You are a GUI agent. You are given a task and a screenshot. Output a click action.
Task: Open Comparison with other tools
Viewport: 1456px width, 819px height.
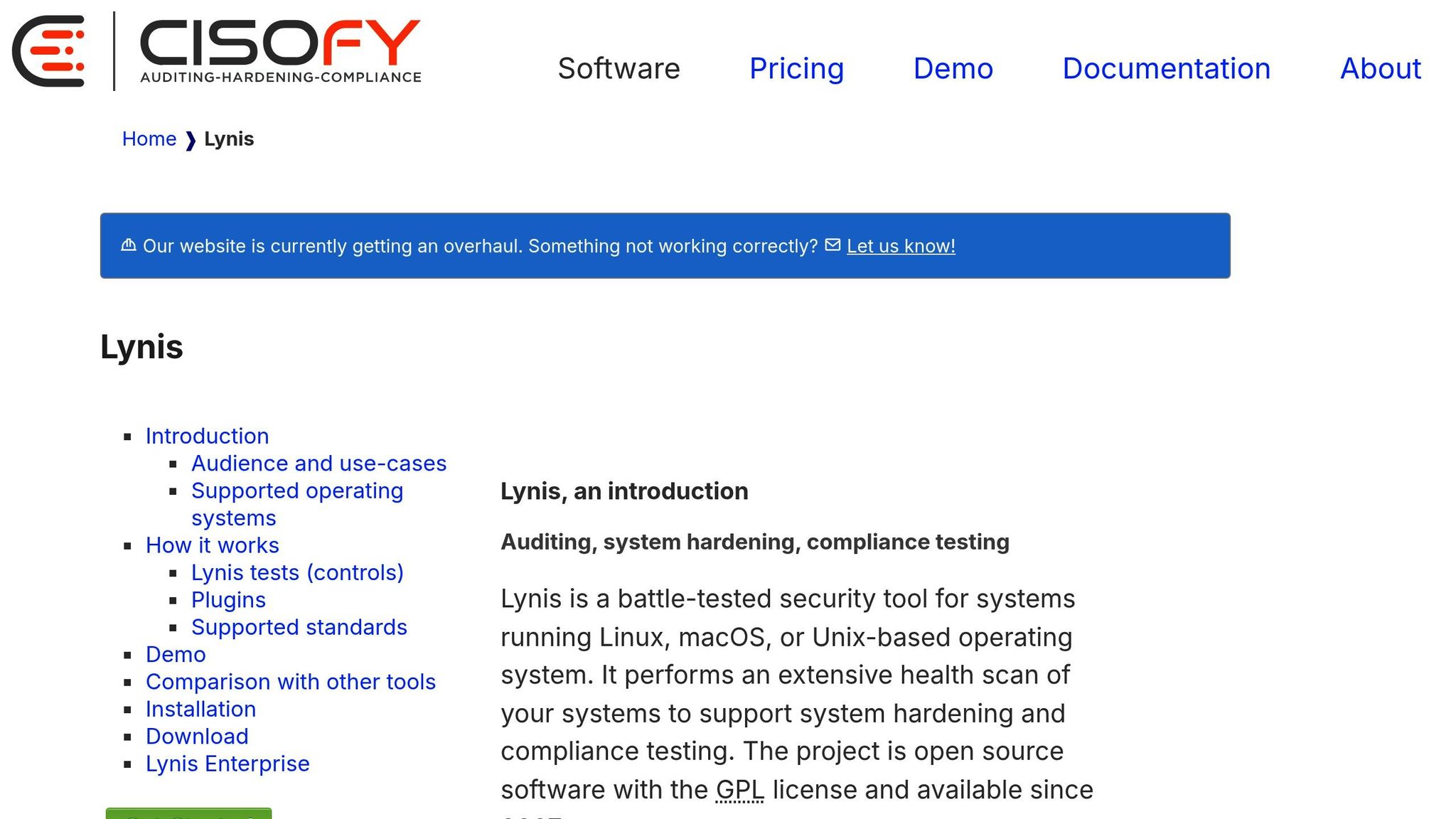coord(290,681)
